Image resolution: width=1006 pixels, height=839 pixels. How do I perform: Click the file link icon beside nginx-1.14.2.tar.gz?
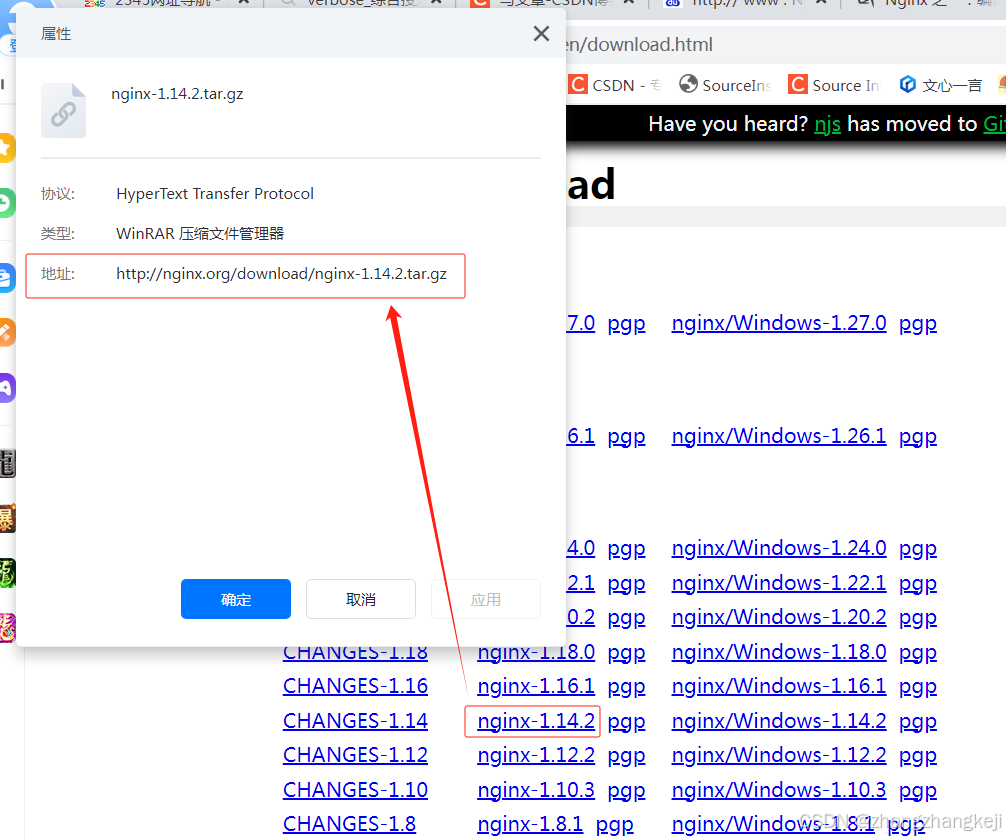64,111
